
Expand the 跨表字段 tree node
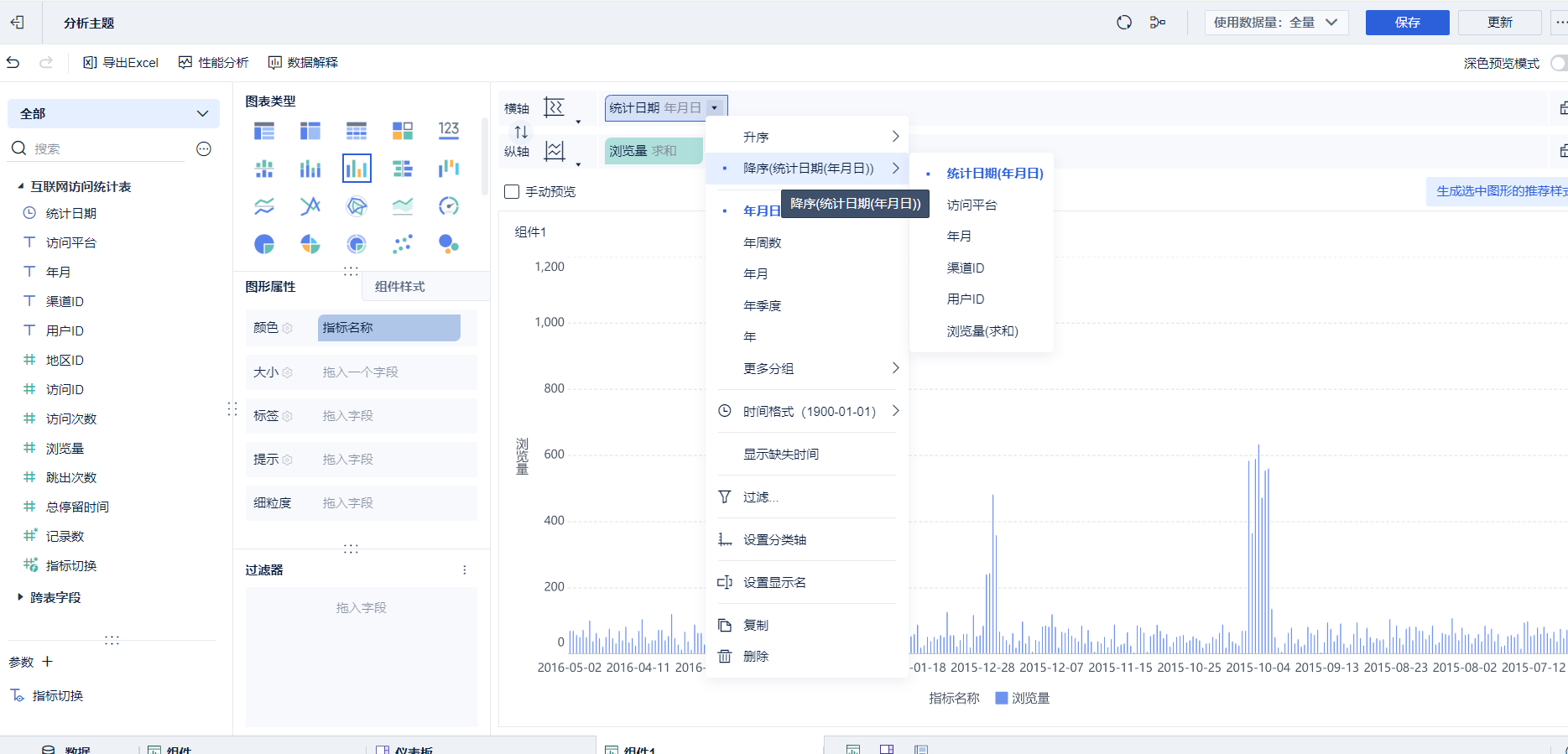[x=21, y=597]
